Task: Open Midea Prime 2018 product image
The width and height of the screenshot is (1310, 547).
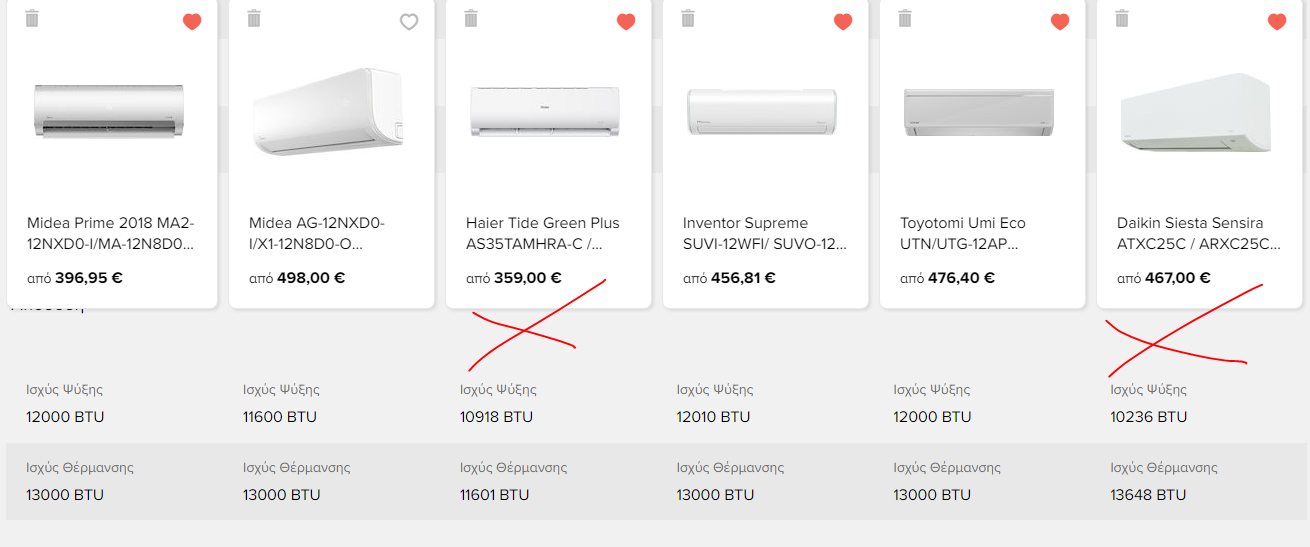Action: pyautogui.click(x=109, y=111)
